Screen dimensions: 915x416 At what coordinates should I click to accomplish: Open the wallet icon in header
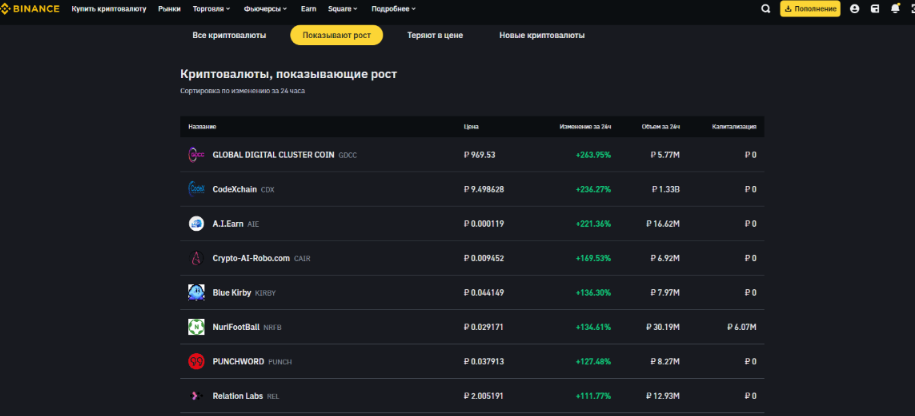(x=875, y=9)
